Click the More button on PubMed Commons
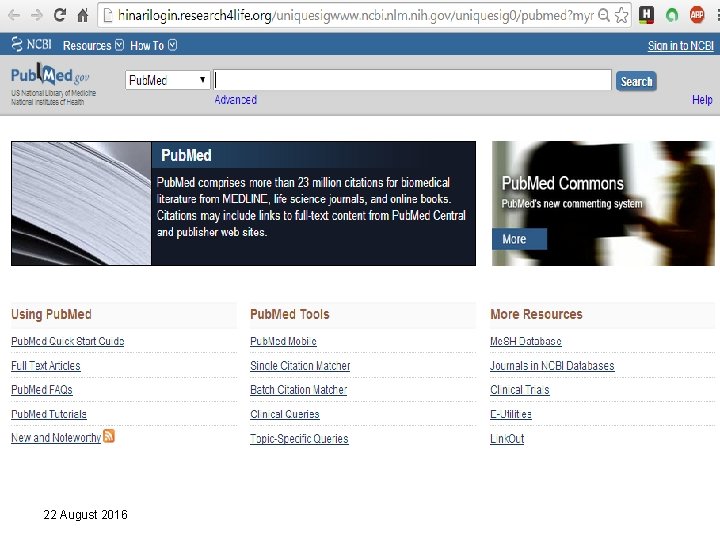Viewport: 720px width, 540px height. tap(519, 239)
